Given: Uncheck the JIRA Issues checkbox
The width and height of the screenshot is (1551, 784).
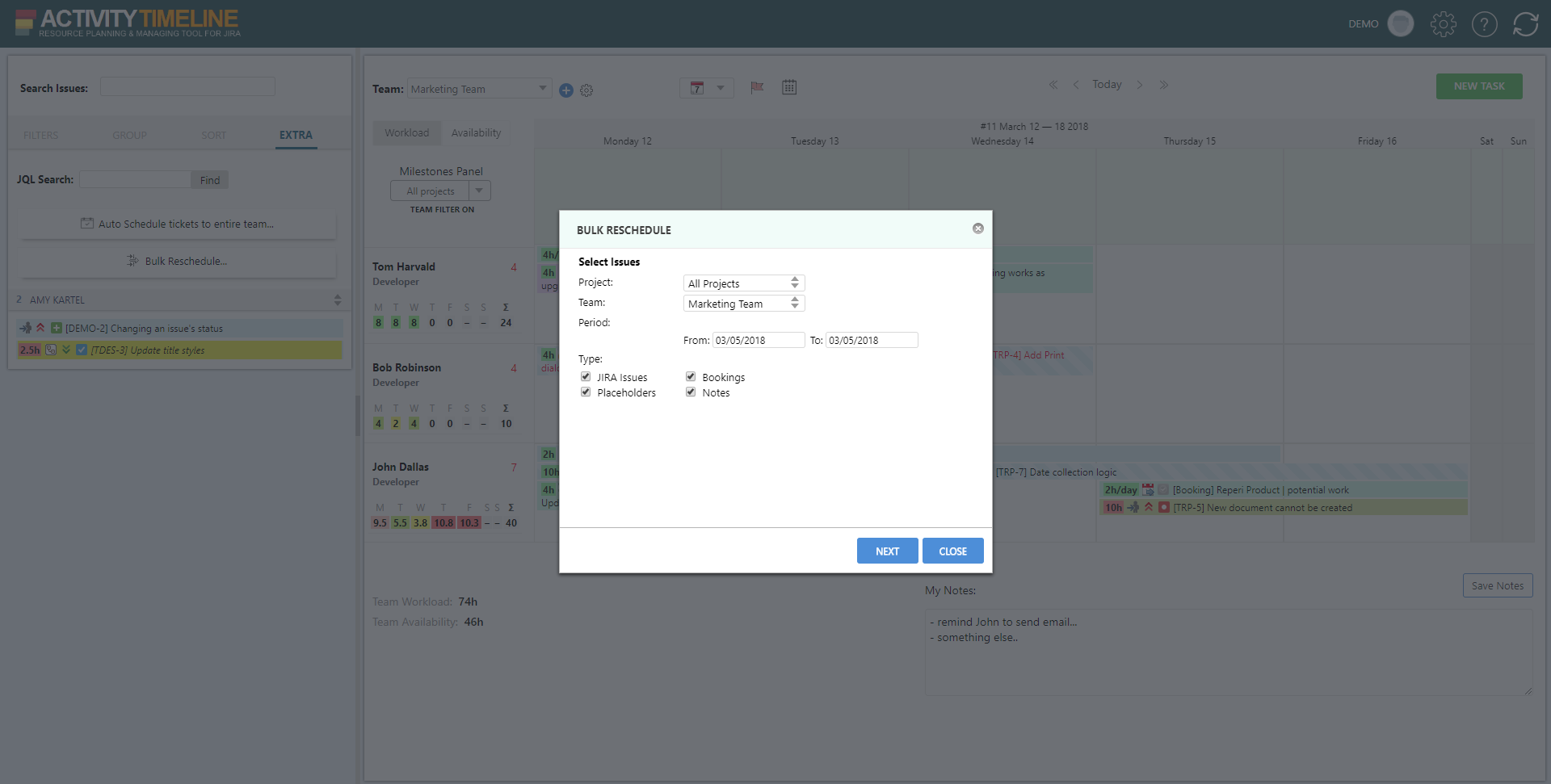Looking at the screenshot, I should pyautogui.click(x=586, y=377).
